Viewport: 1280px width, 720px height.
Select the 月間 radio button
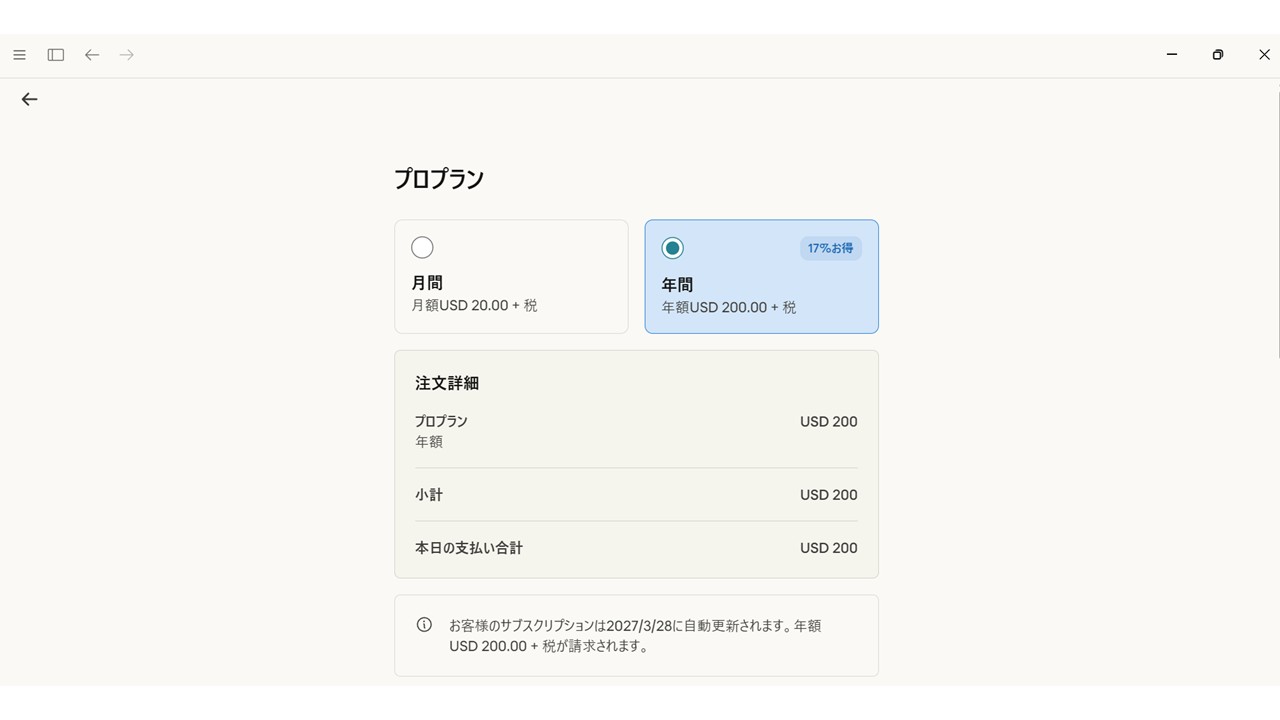point(422,247)
